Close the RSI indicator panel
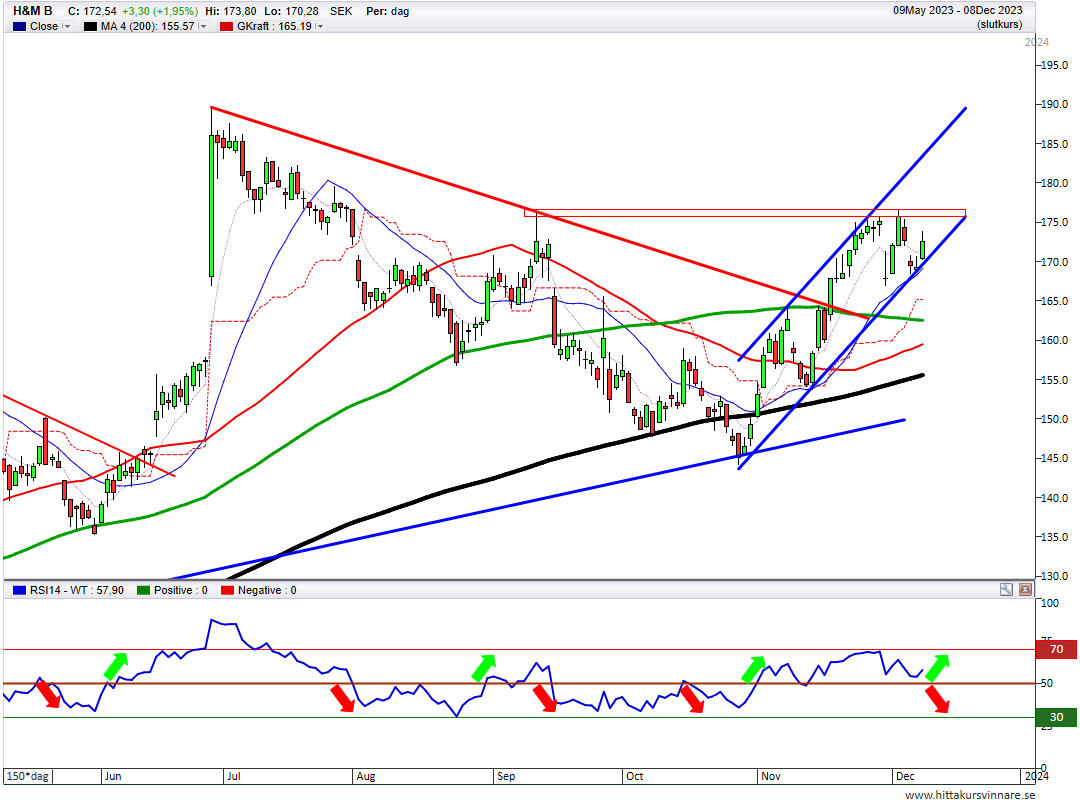1080x800 pixels. [x=1025, y=590]
